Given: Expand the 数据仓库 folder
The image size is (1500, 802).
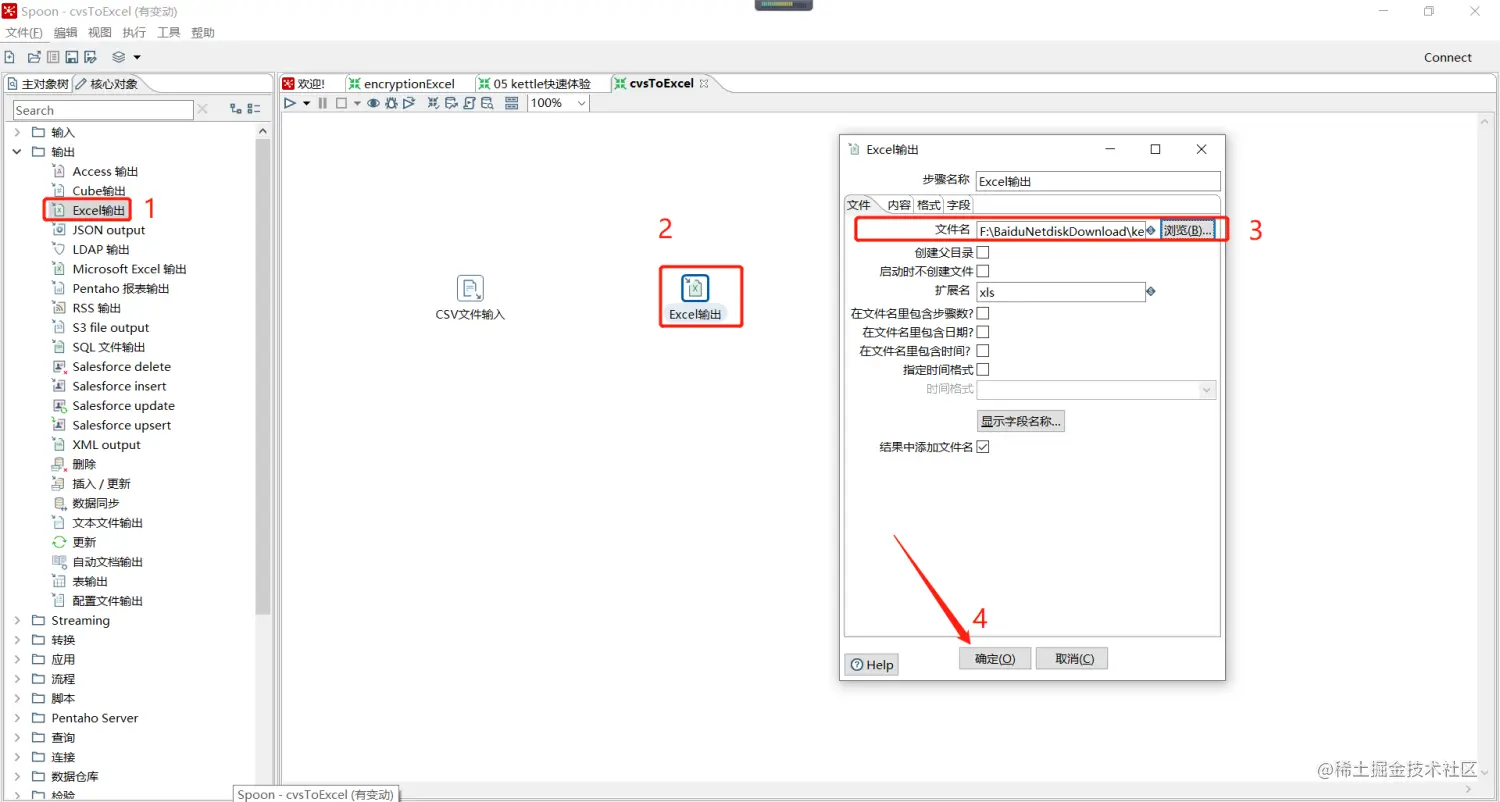Looking at the screenshot, I should pos(17,777).
